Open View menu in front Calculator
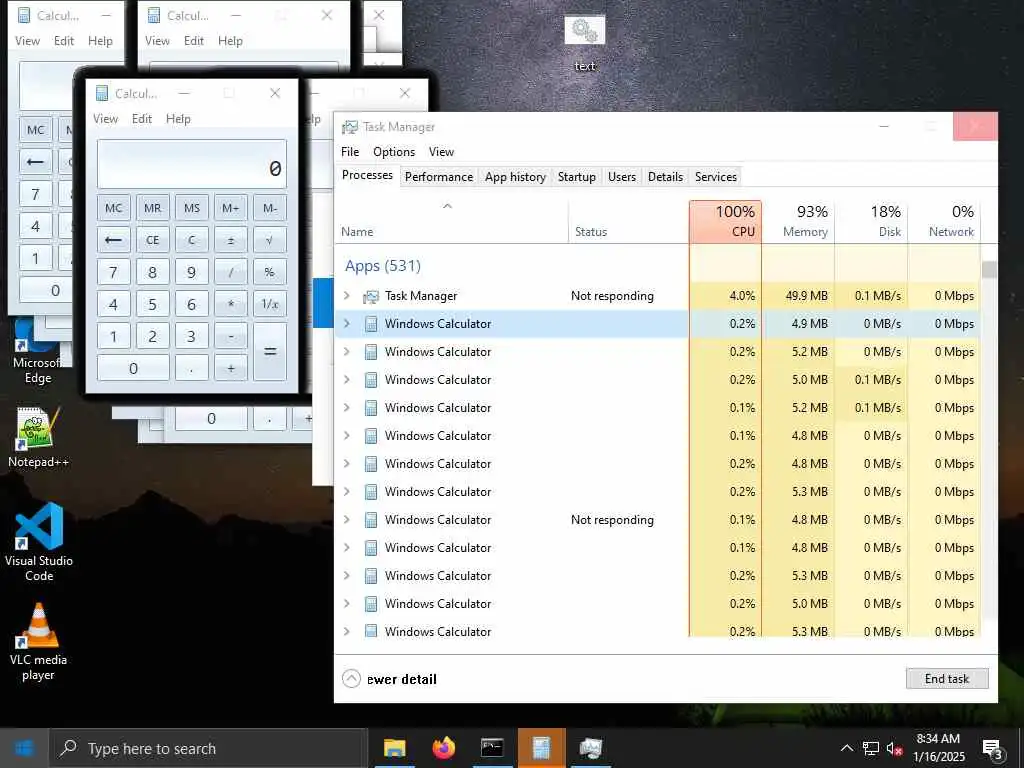Screen dimensions: 1024x768 [105, 119]
